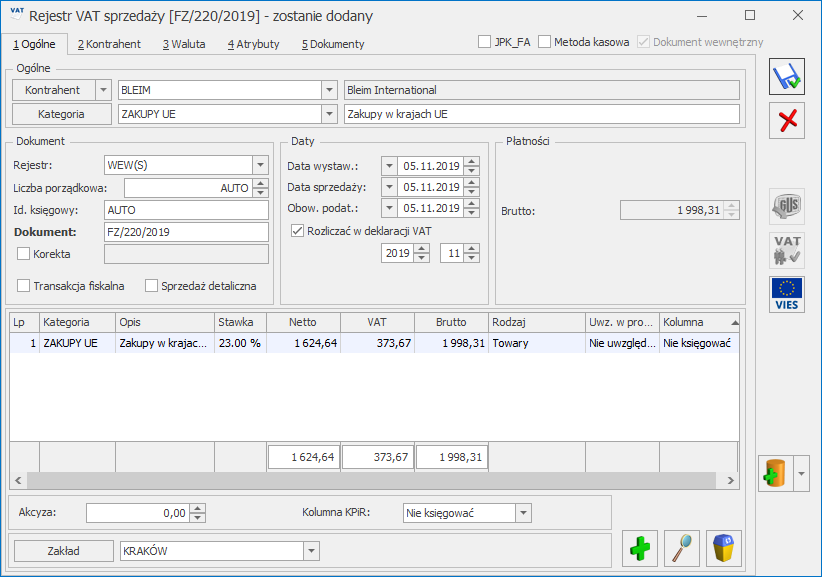Click the Zakład button
The height and width of the screenshot is (577, 822).
pos(63,551)
